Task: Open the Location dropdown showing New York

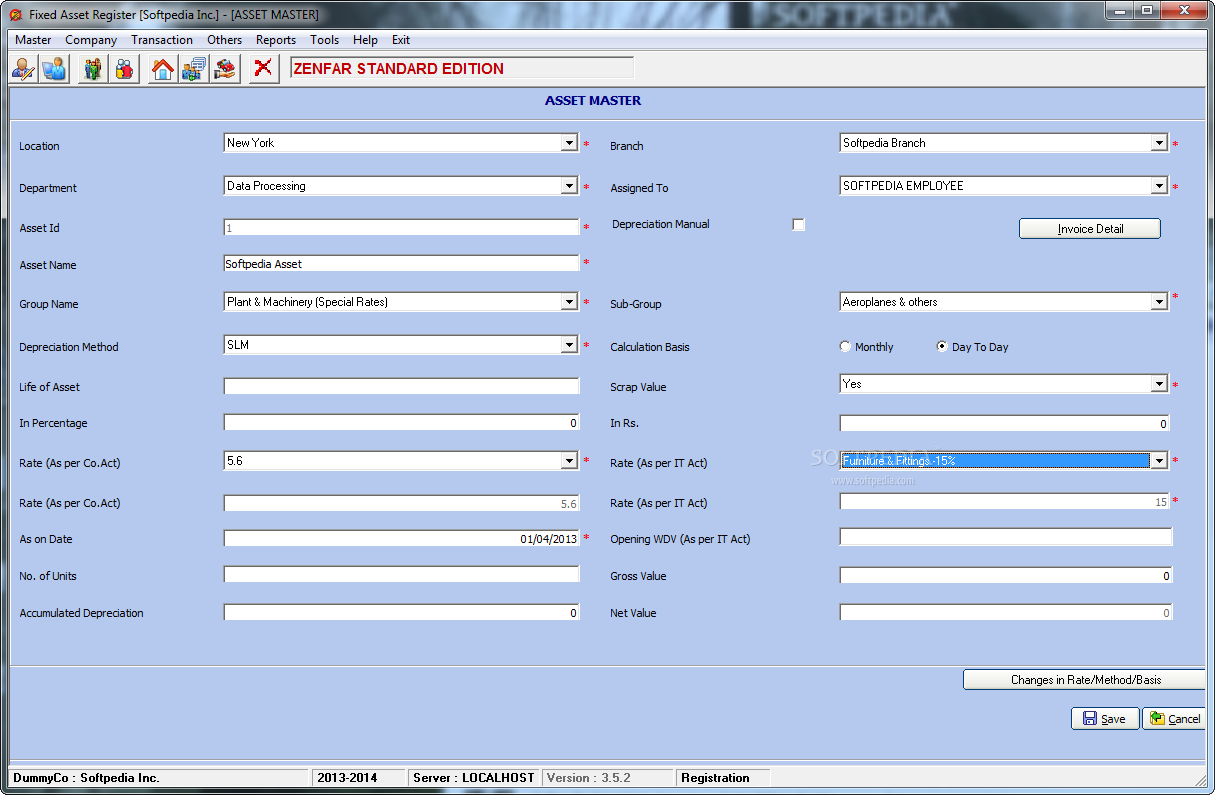Action: (569, 144)
